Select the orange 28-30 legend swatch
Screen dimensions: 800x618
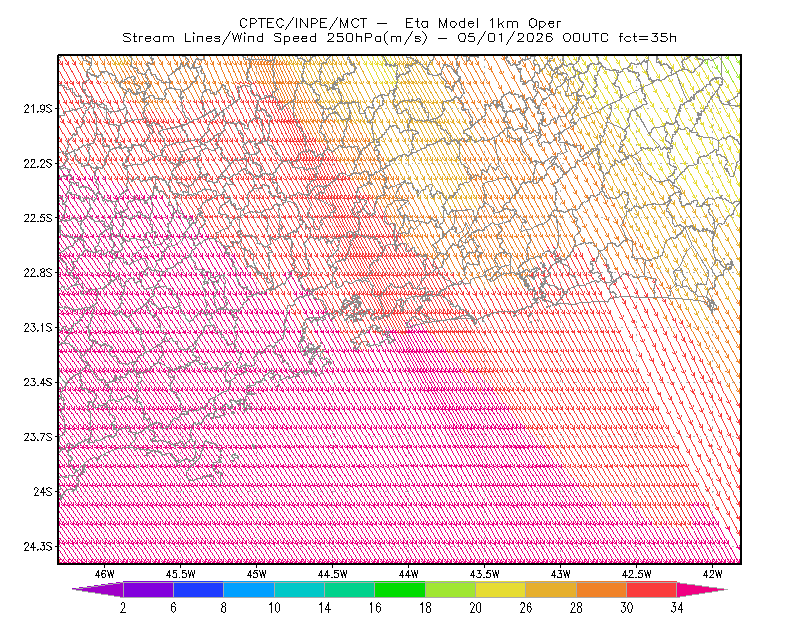point(602,589)
